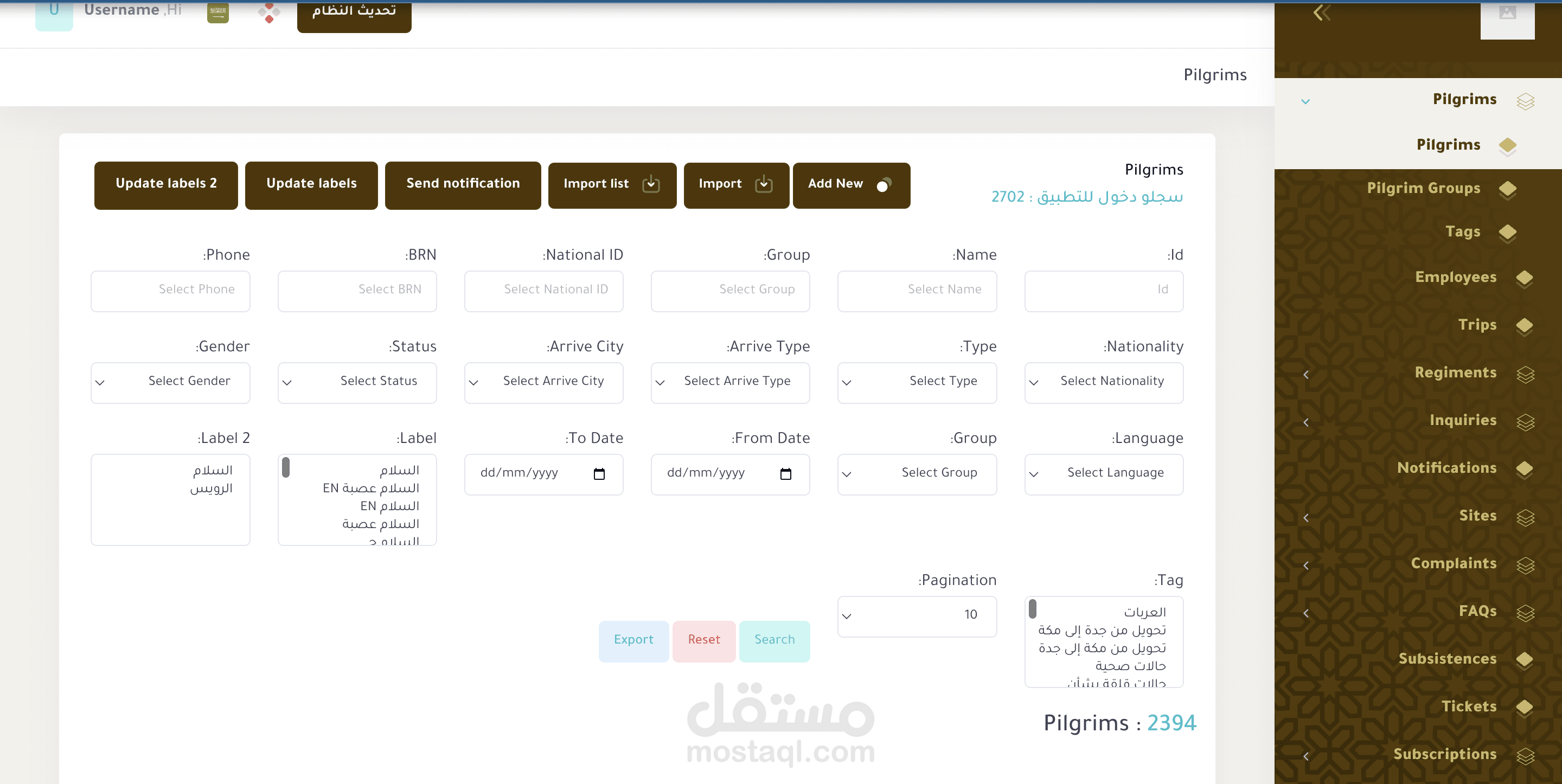Viewport: 1562px width, 784px height.
Task: Click the Saudi flag language icon
Action: (217, 12)
